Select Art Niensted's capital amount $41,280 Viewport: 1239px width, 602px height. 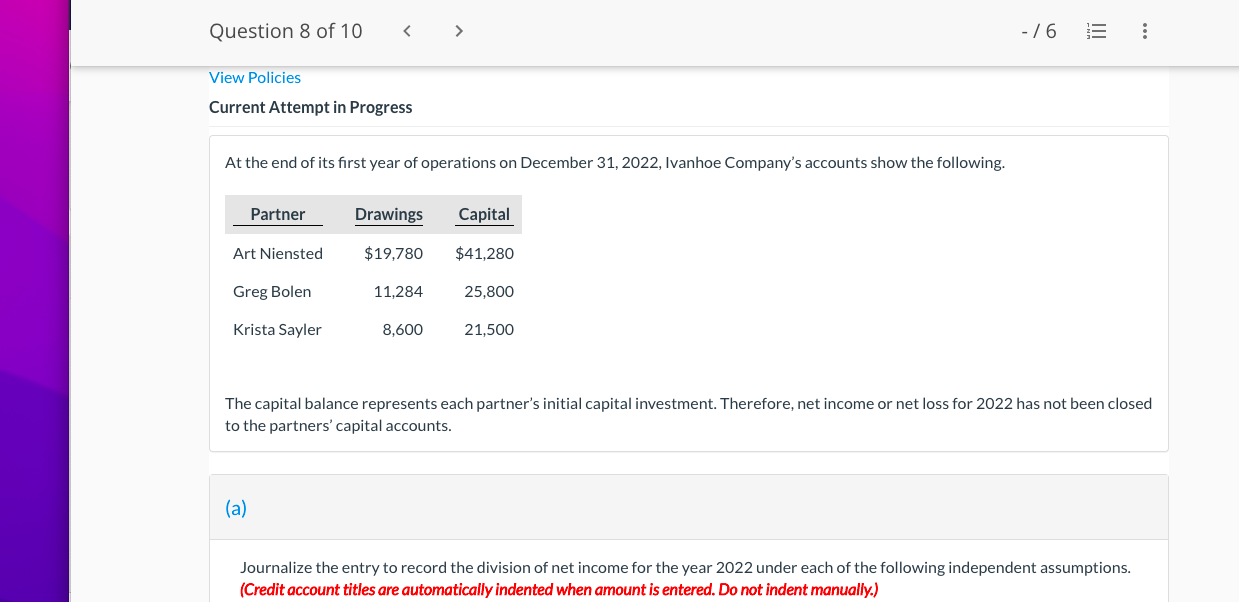[x=484, y=253]
